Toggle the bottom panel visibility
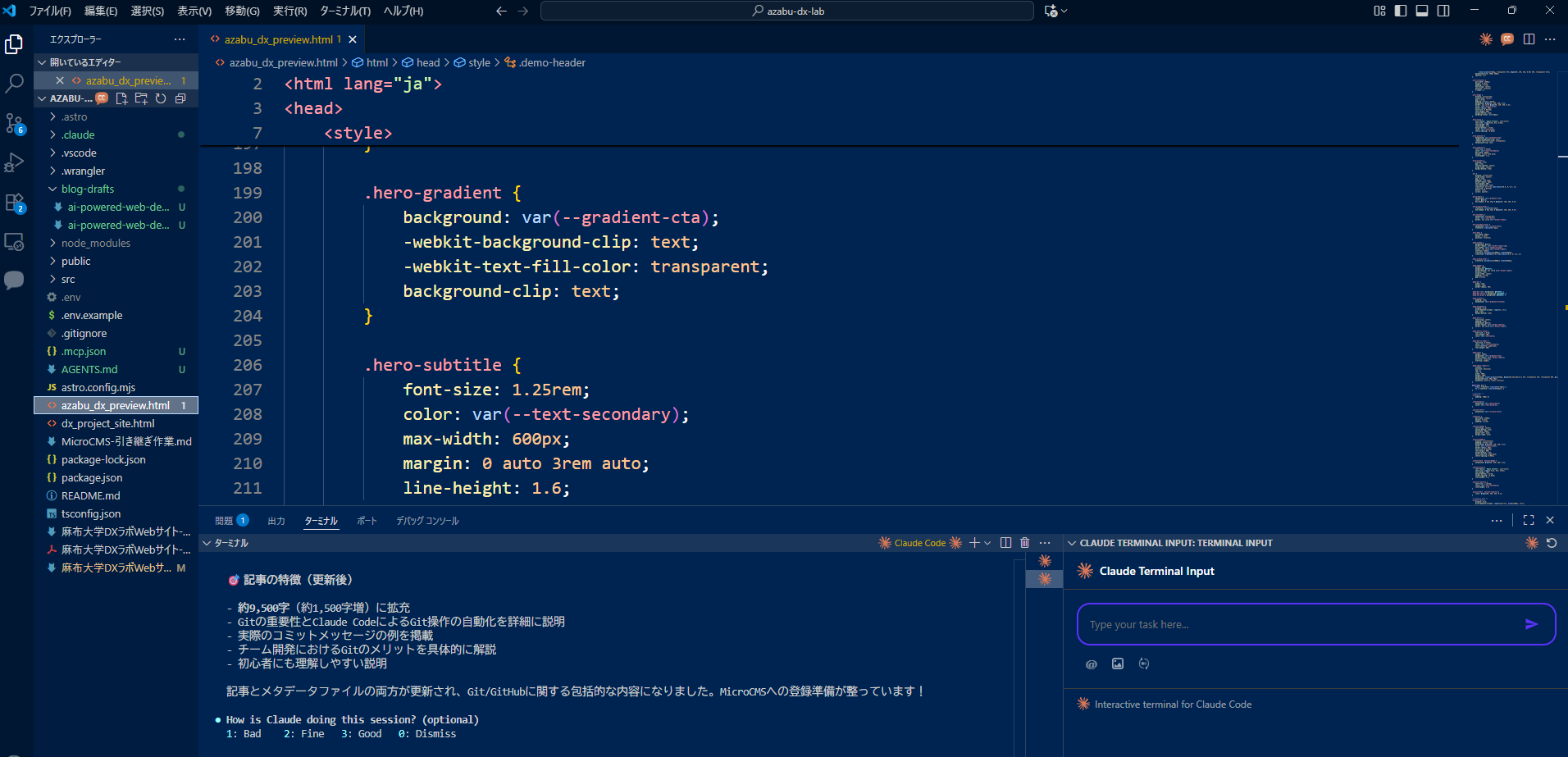The height and width of the screenshot is (757, 1568). click(1422, 11)
